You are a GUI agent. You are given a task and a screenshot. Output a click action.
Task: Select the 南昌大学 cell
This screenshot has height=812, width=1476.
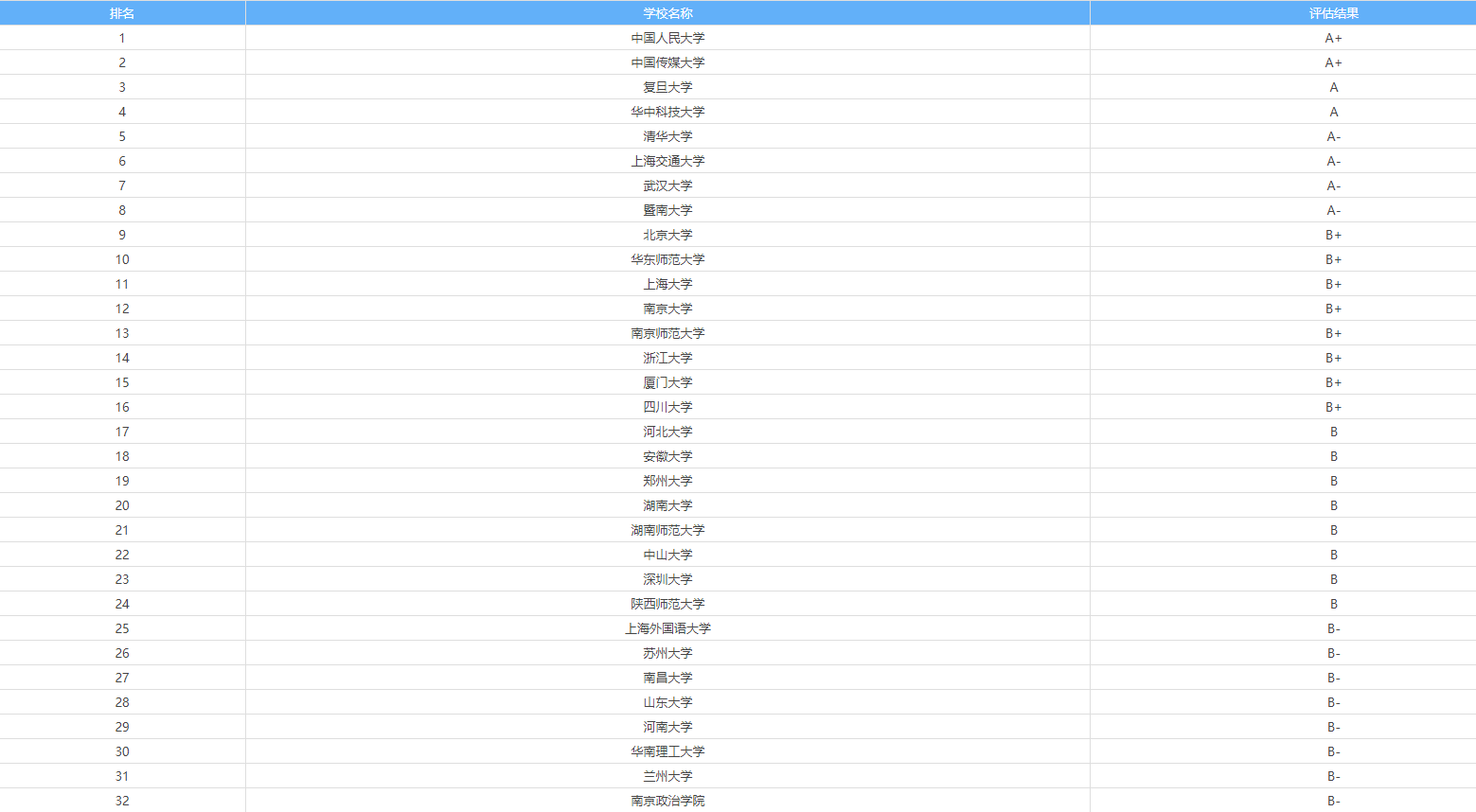pyautogui.click(x=667, y=678)
